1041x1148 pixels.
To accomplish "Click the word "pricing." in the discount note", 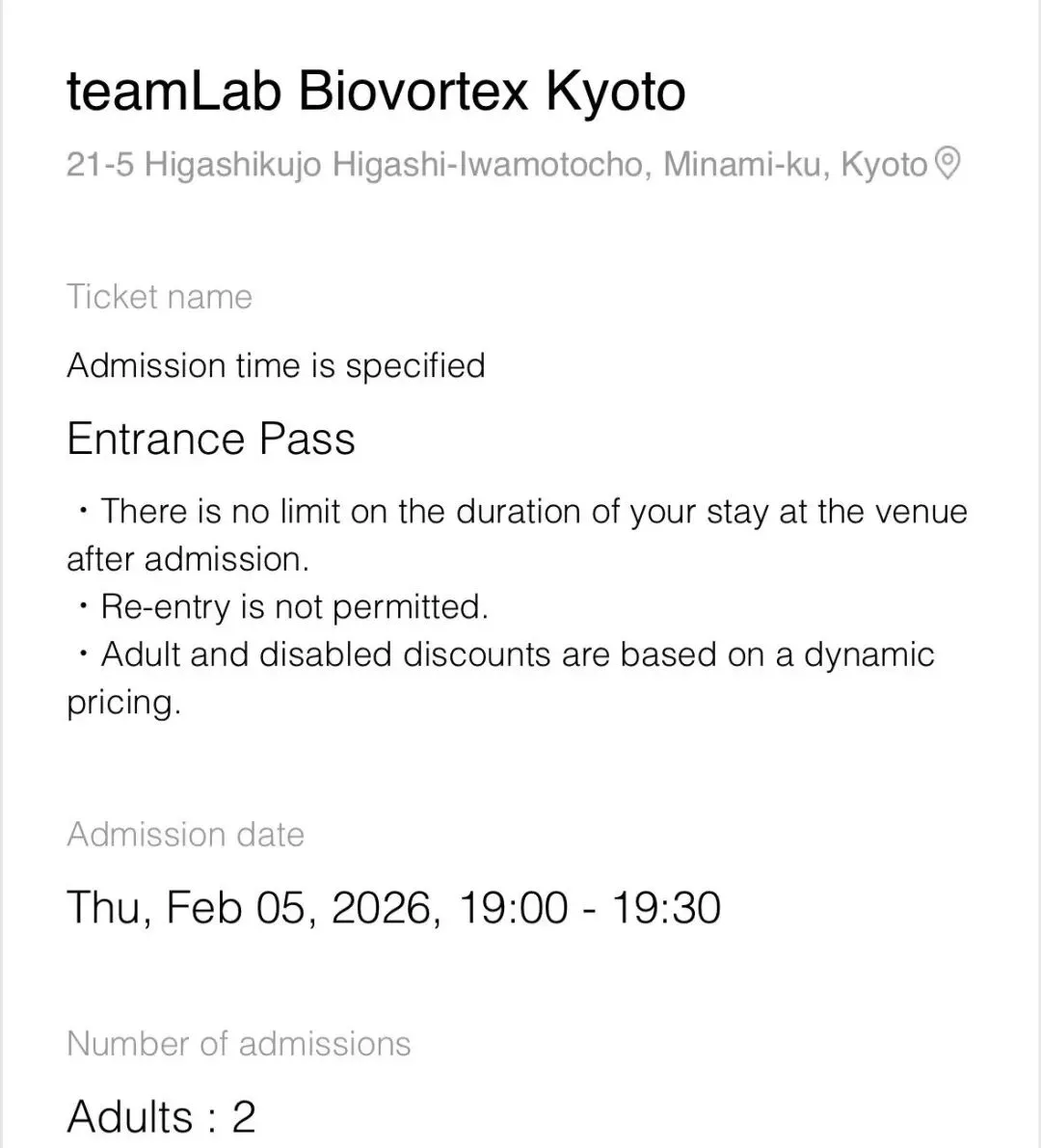I will pyautogui.click(x=123, y=702).
